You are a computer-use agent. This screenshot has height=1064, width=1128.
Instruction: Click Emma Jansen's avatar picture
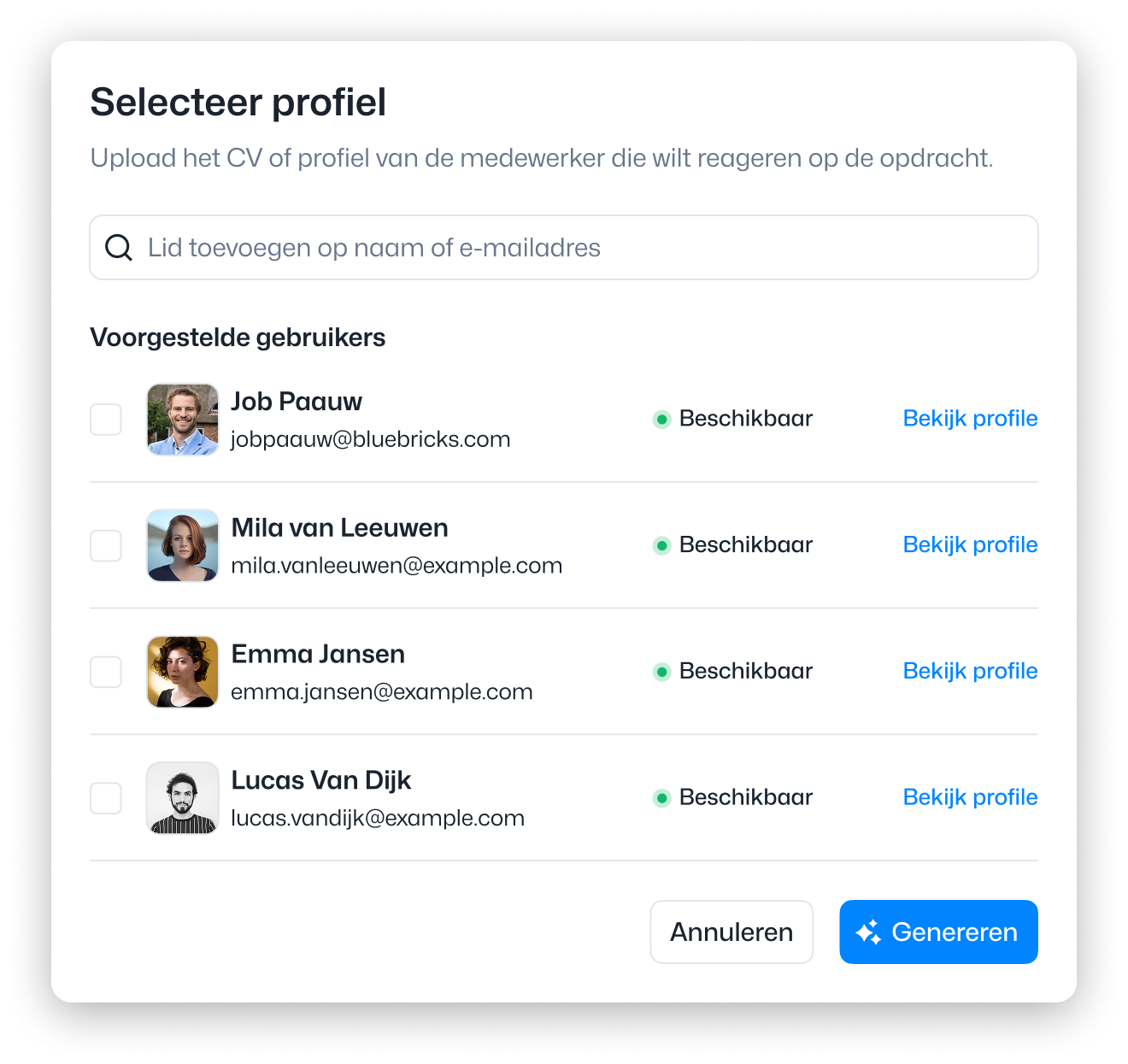click(183, 673)
